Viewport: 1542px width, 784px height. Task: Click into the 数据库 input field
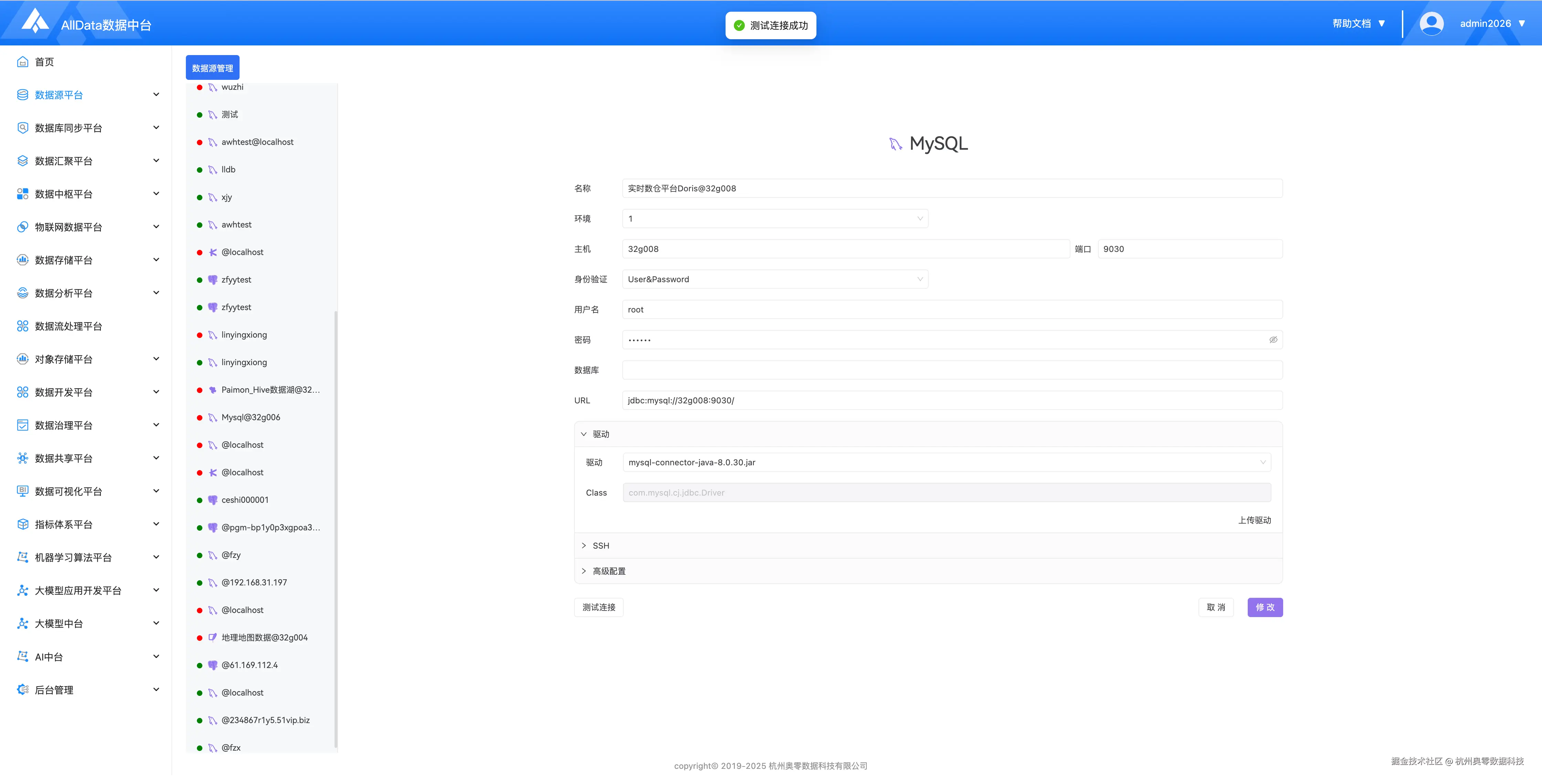point(952,370)
